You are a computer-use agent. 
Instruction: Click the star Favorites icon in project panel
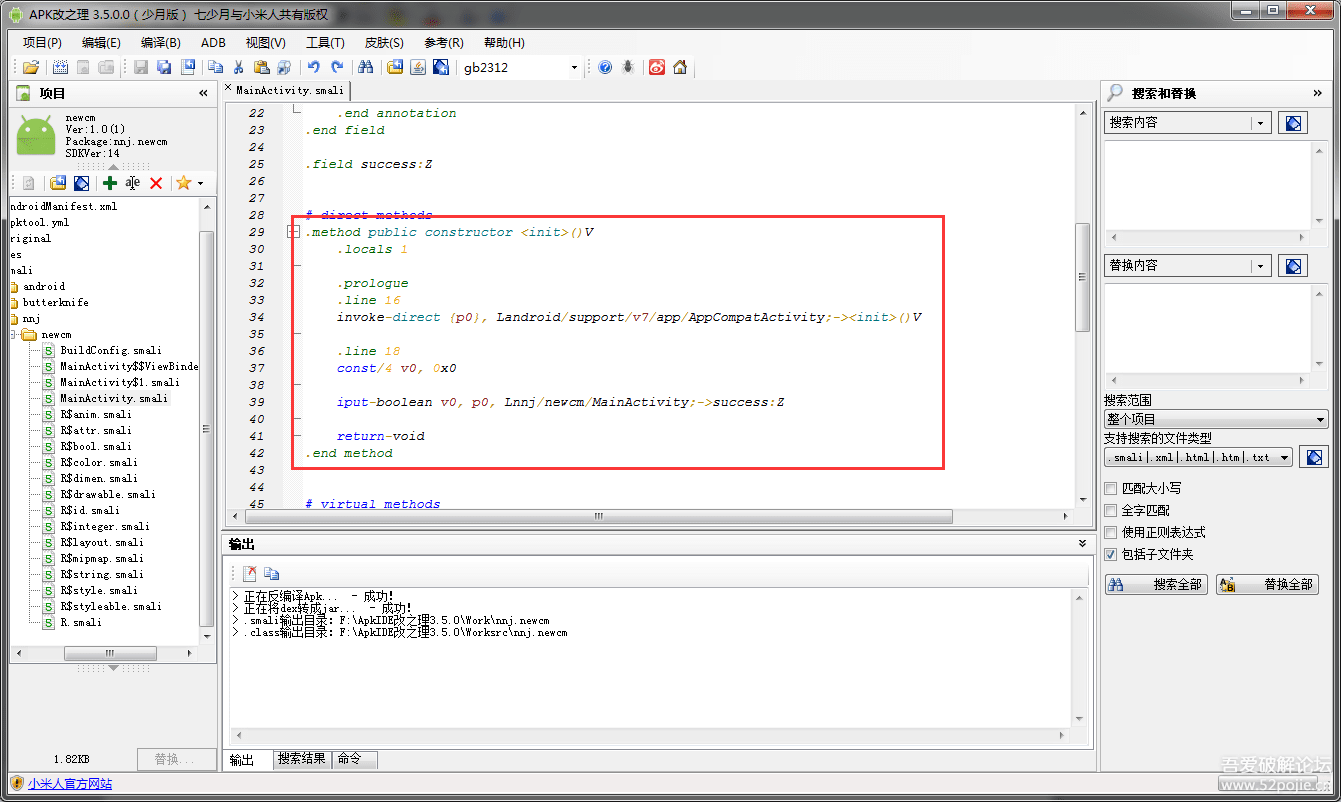click(183, 183)
